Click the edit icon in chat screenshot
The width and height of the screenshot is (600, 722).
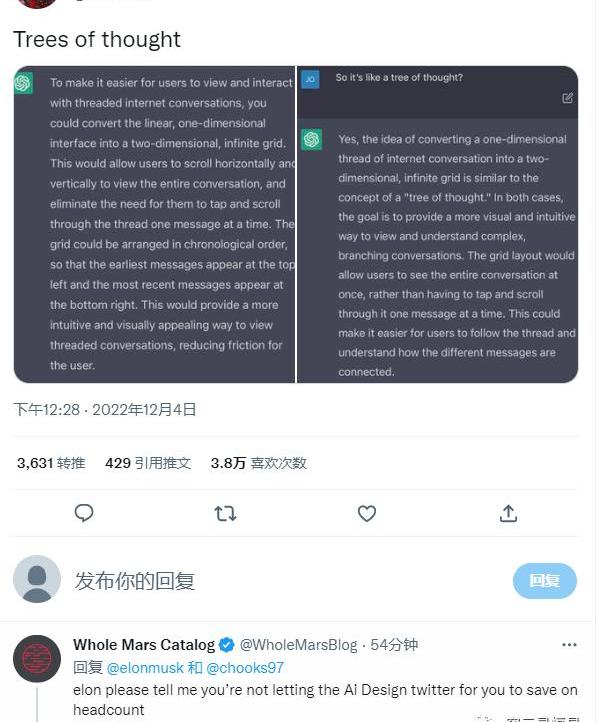coord(568,98)
